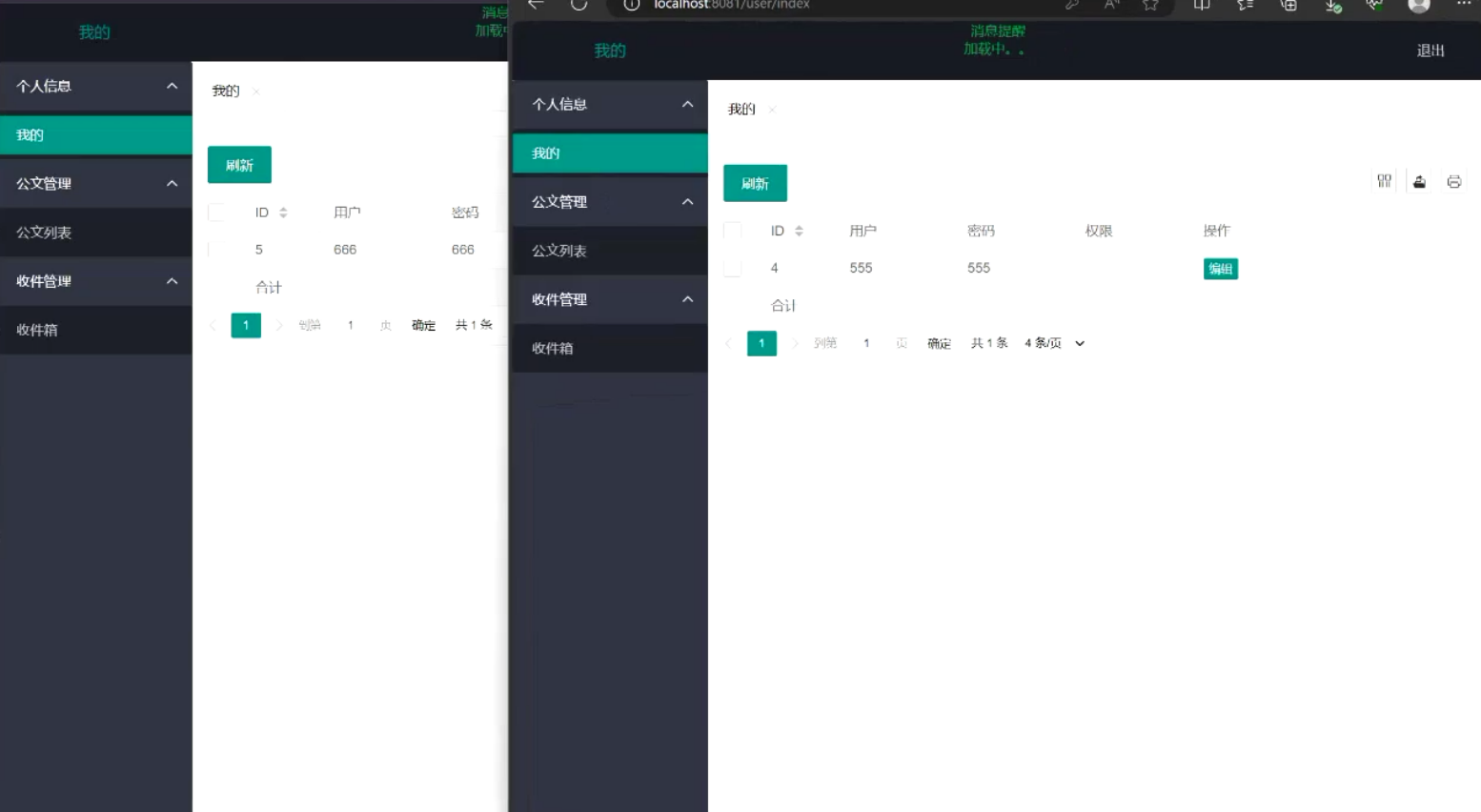Viewport: 1481px width, 812px height.
Task: Open the browser settings and more menu
Action: (1464, 4)
